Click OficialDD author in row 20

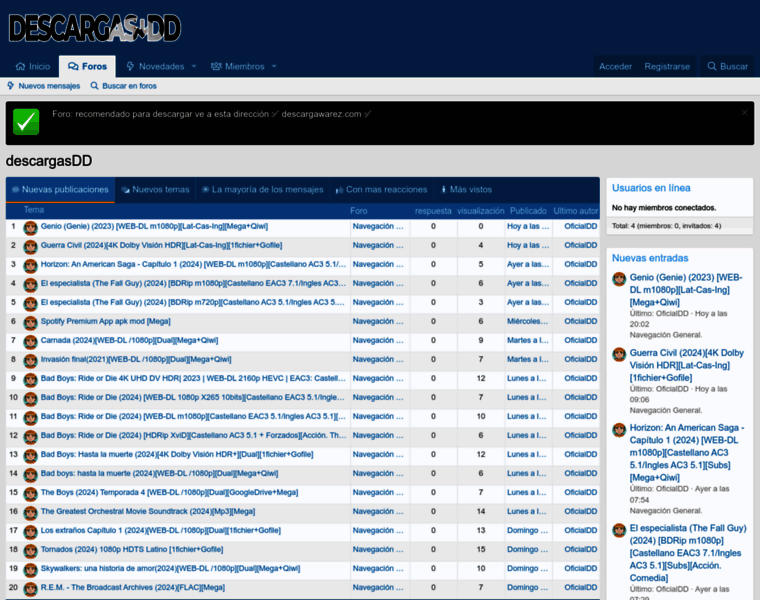pos(581,587)
